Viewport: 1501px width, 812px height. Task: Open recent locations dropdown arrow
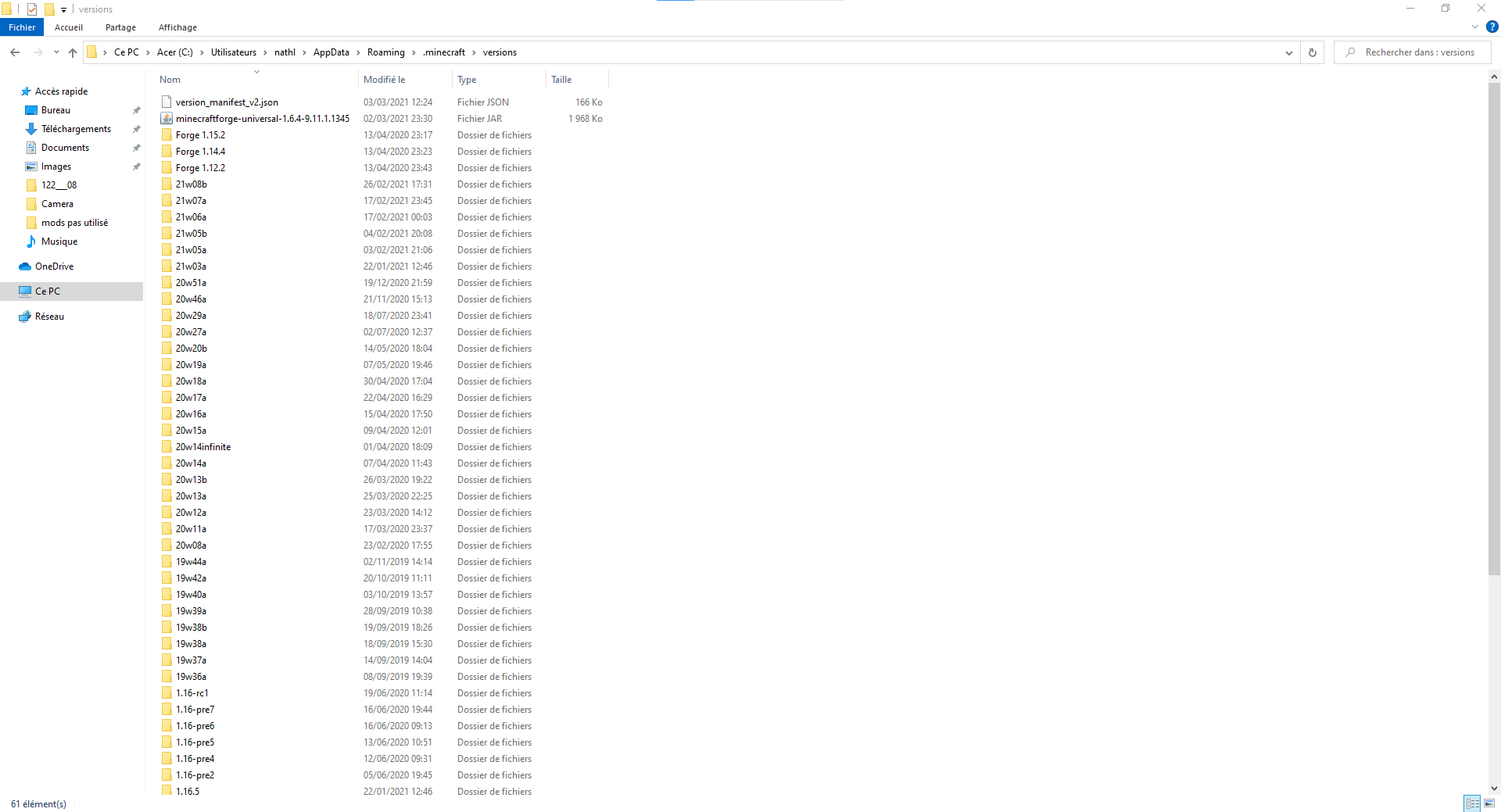pos(56,52)
